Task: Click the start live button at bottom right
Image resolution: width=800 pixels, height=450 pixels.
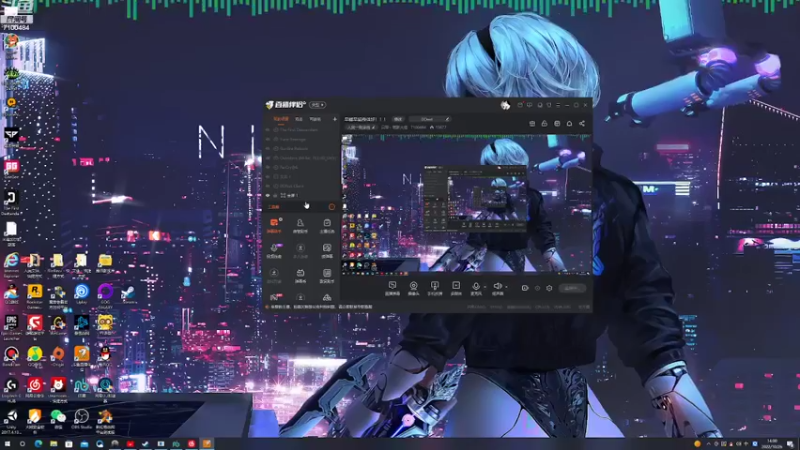Action: [572, 288]
